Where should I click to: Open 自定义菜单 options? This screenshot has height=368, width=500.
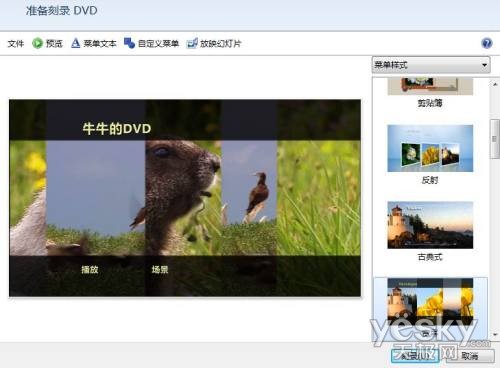[158, 44]
